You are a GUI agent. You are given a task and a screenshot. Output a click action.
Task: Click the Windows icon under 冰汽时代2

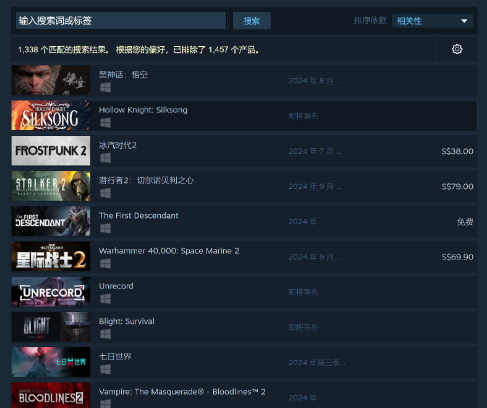click(105, 158)
